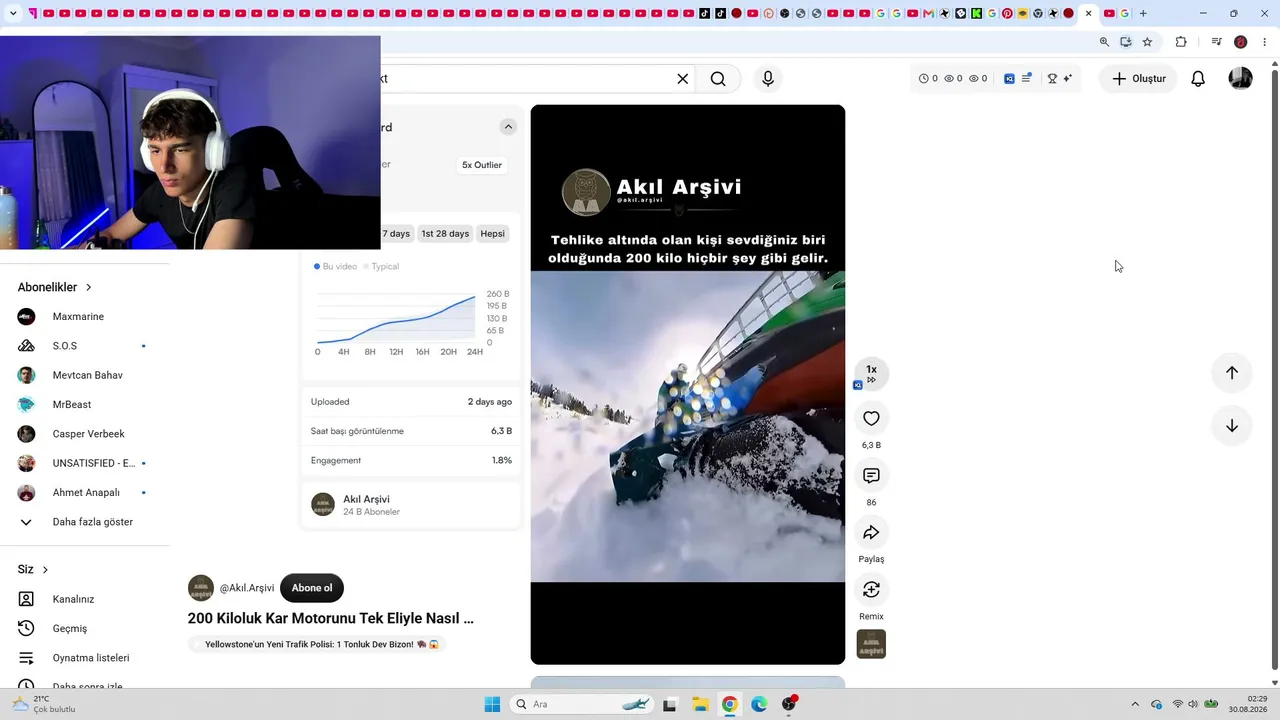Click the Chrome taskbar icon
The width and height of the screenshot is (1280, 720).
point(730,704)
